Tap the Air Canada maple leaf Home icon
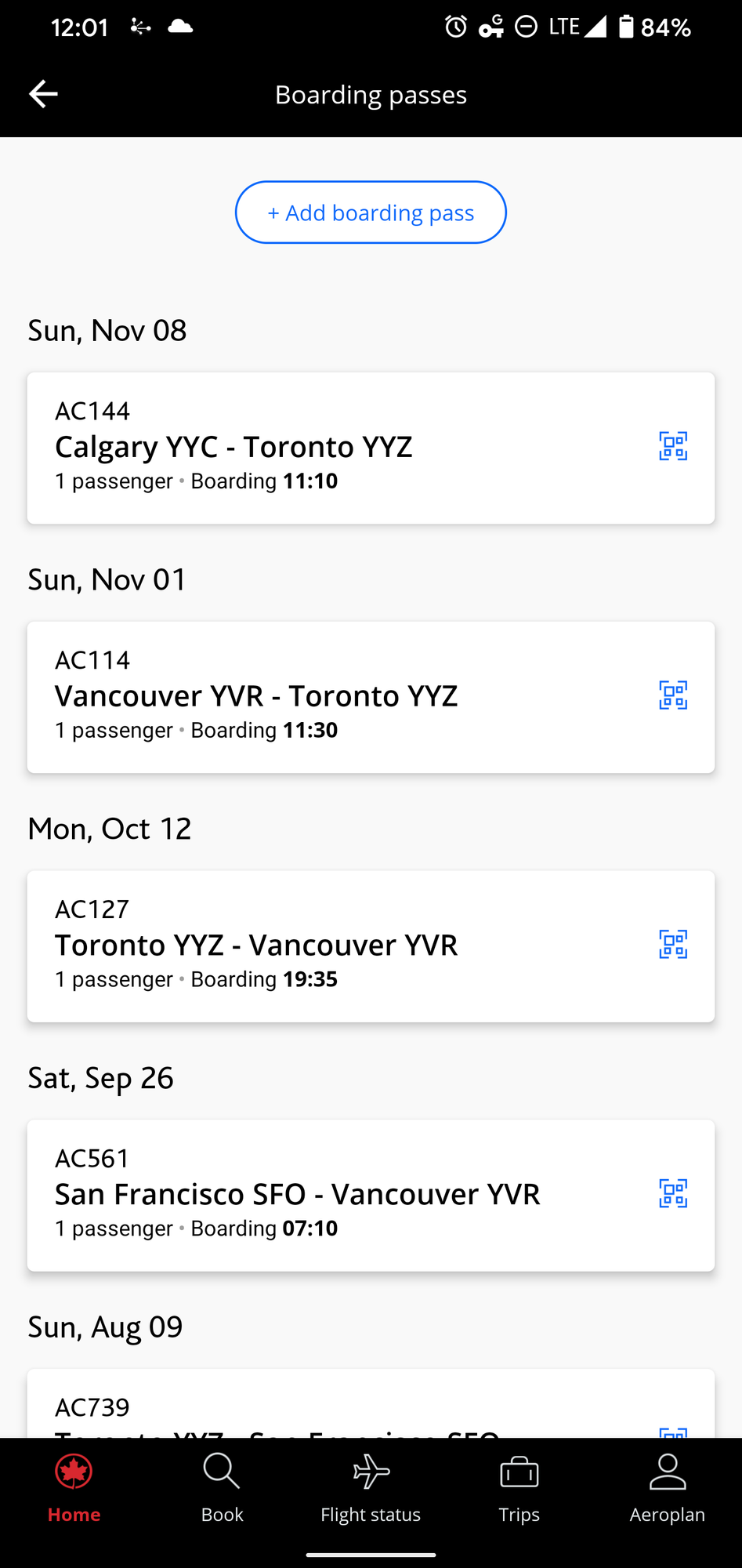This screenshot has height=1568, width=742. 74,1472
